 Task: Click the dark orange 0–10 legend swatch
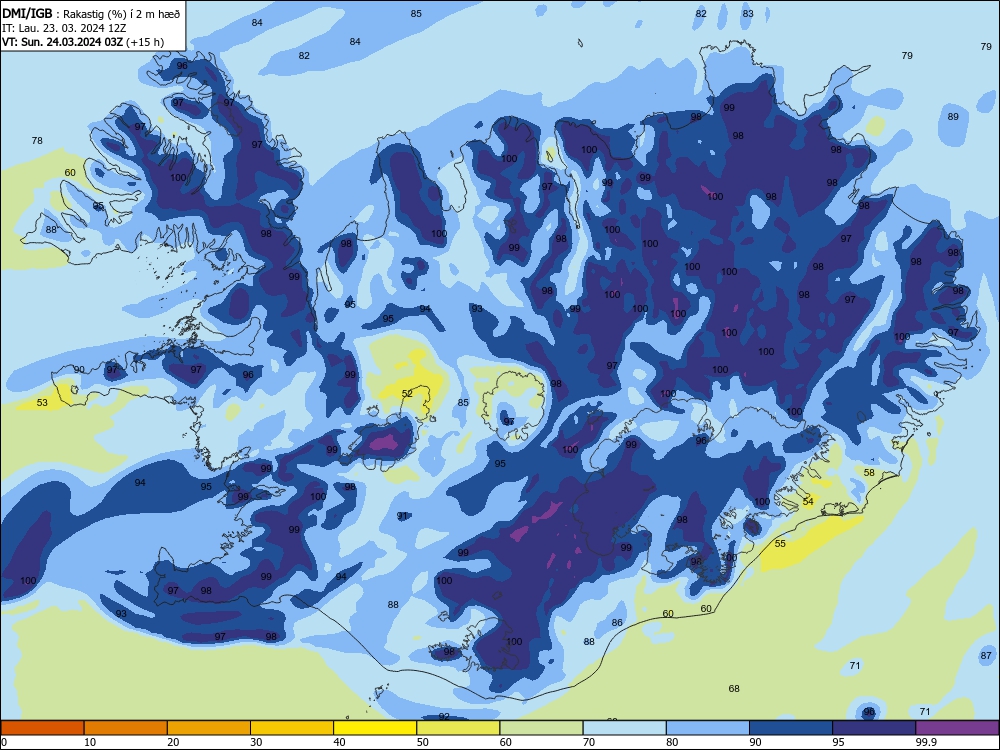42,728
